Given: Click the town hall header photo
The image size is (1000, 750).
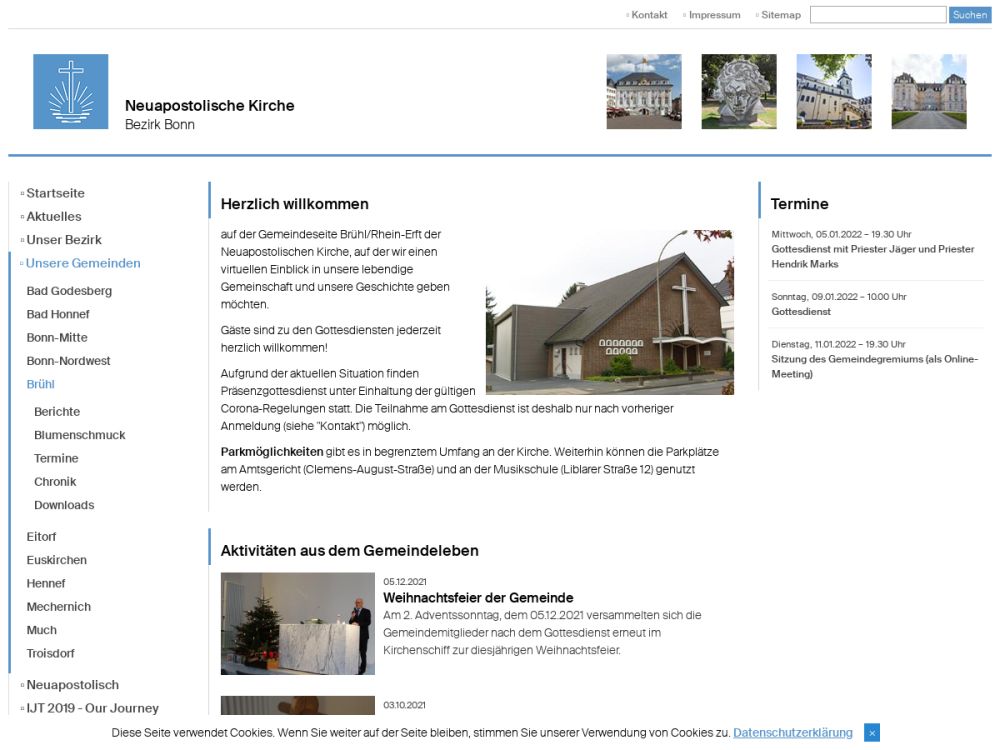Looking at the screenshot, I should pos(643,92).
